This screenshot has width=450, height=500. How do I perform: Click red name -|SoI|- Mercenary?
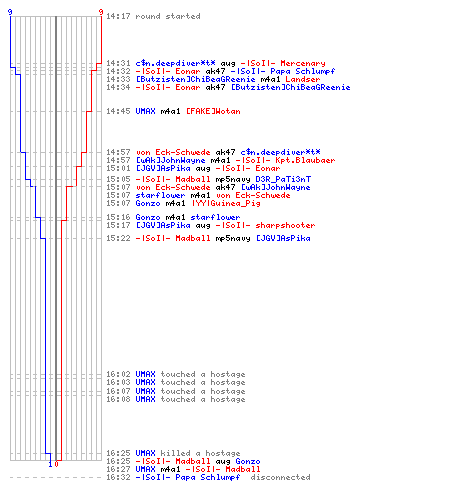[x=283, y=63]
